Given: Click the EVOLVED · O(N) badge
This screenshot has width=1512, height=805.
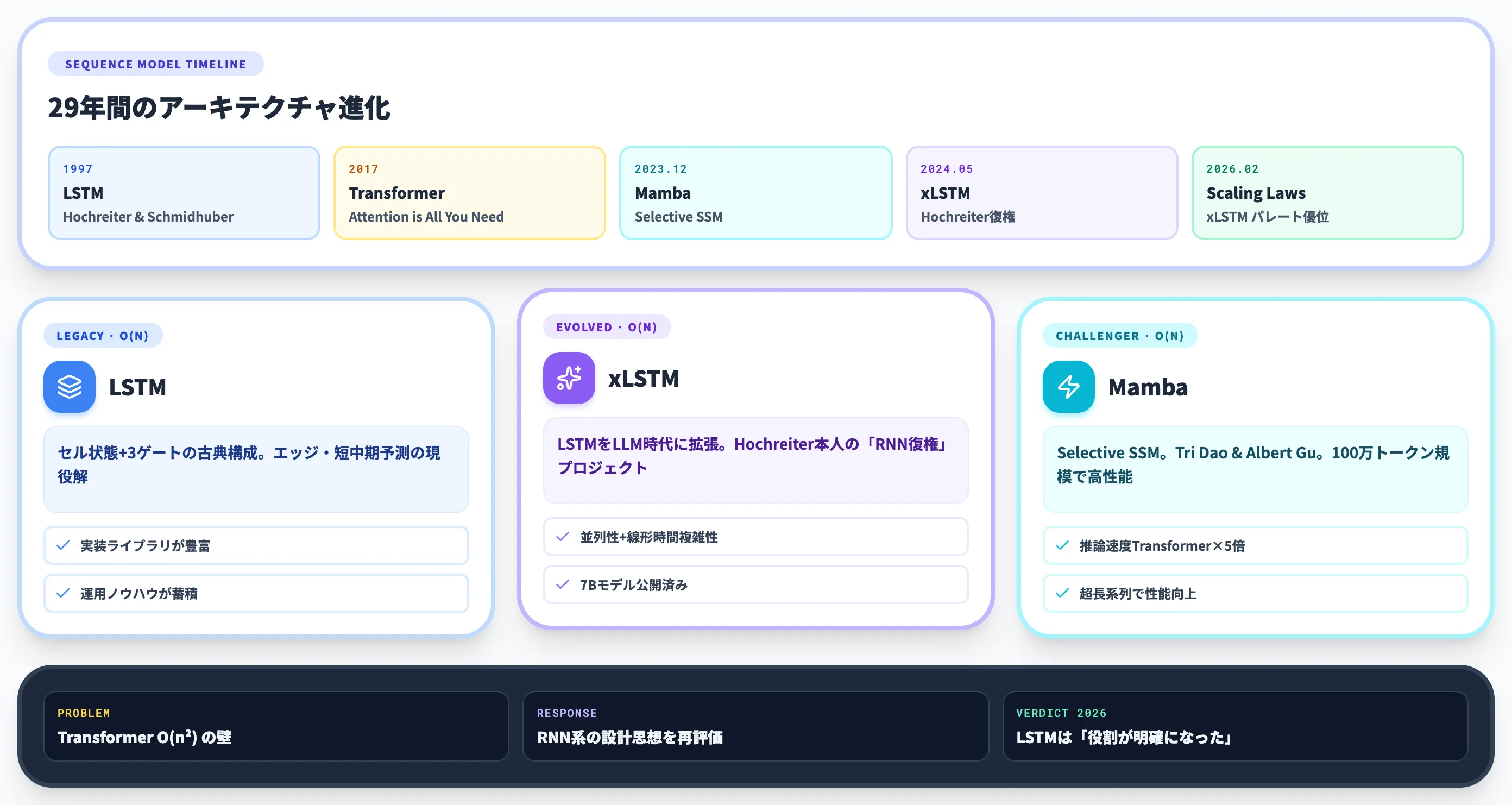Looking at the screenshot, I should tap(607, 327).
